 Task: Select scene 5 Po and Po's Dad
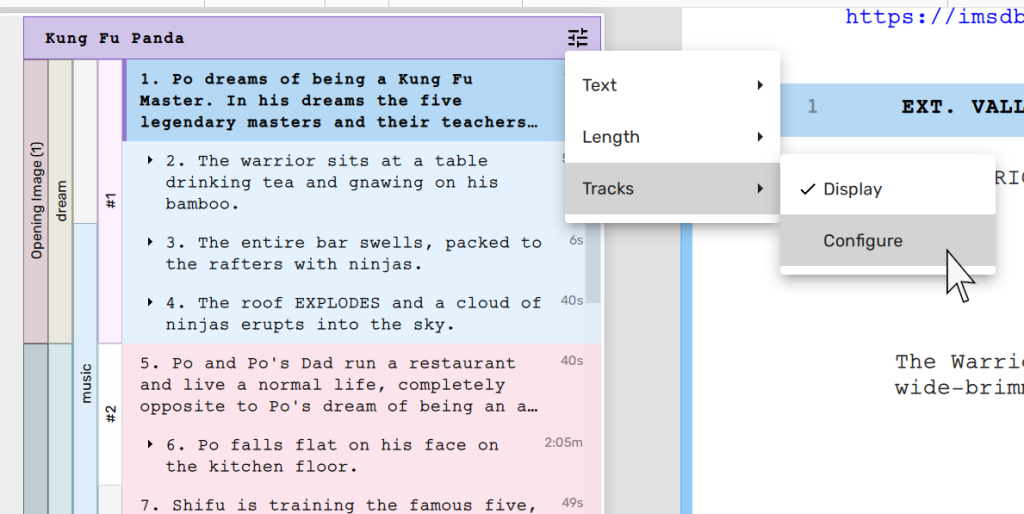coord(340,385)
